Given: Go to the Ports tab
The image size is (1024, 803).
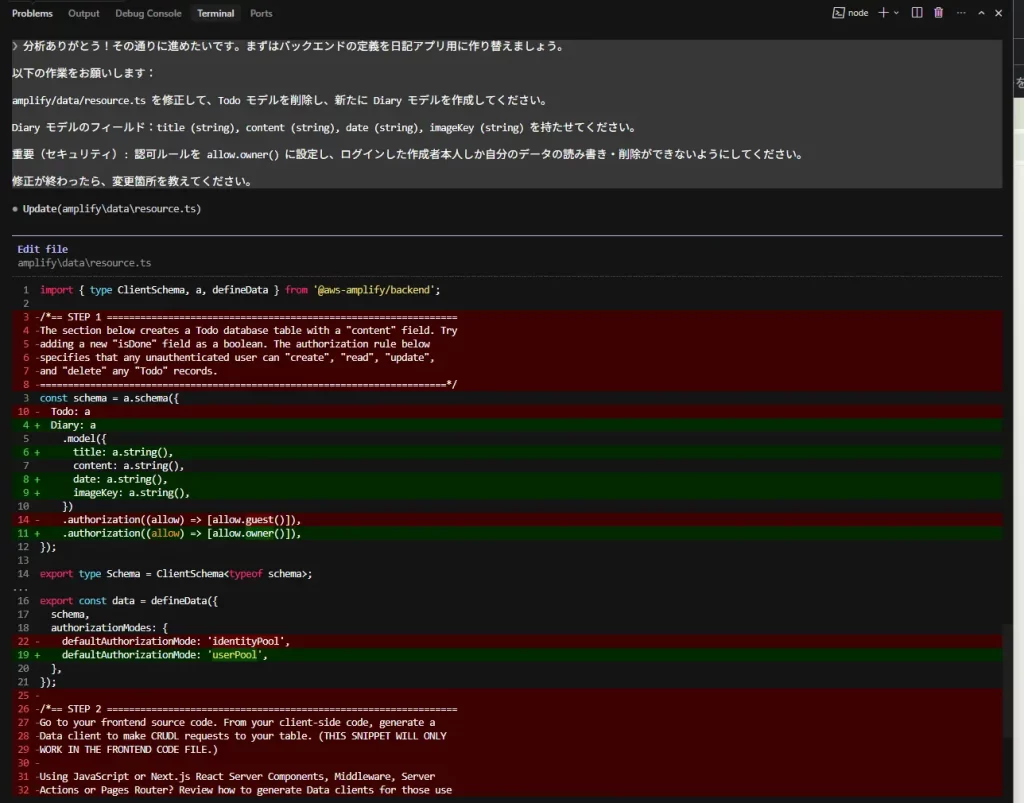Looking at the screenshot, I should click(261, 14).
